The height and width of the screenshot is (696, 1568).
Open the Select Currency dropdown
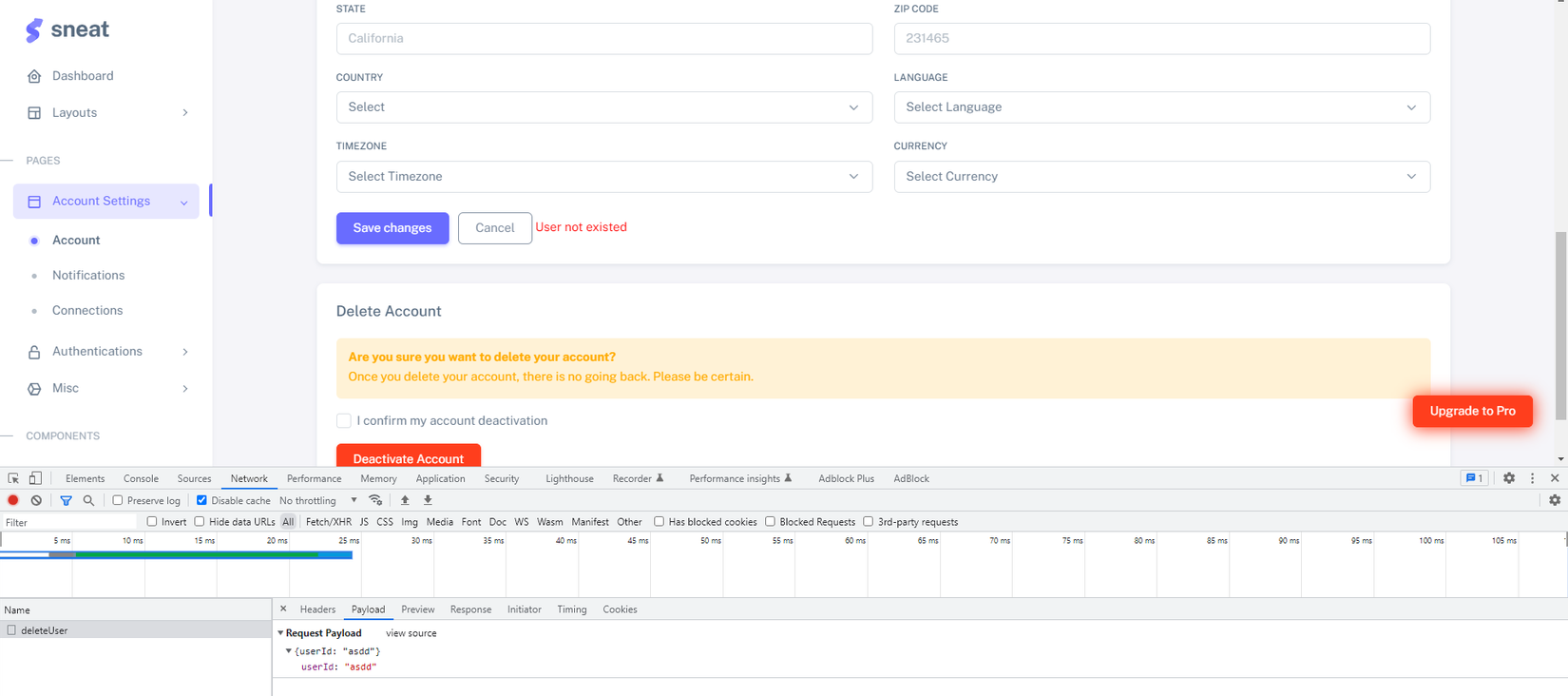pyautogui.click(x=1162, y=177)
